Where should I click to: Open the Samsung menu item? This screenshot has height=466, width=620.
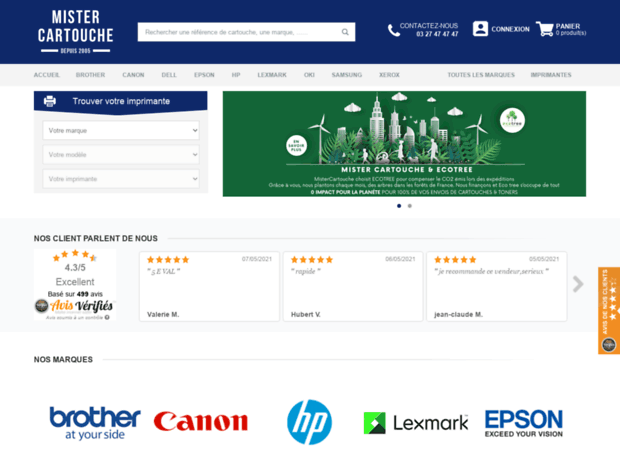(347, 75)
